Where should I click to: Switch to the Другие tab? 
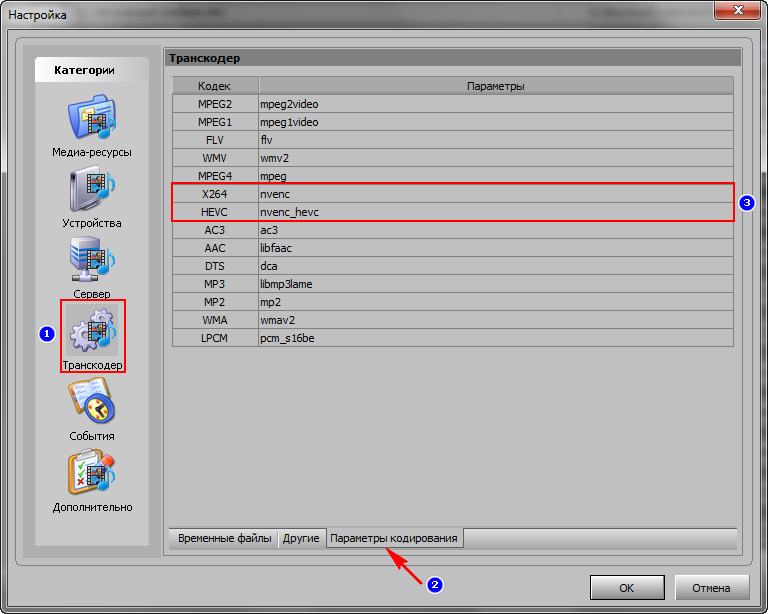tap(301, 538)
